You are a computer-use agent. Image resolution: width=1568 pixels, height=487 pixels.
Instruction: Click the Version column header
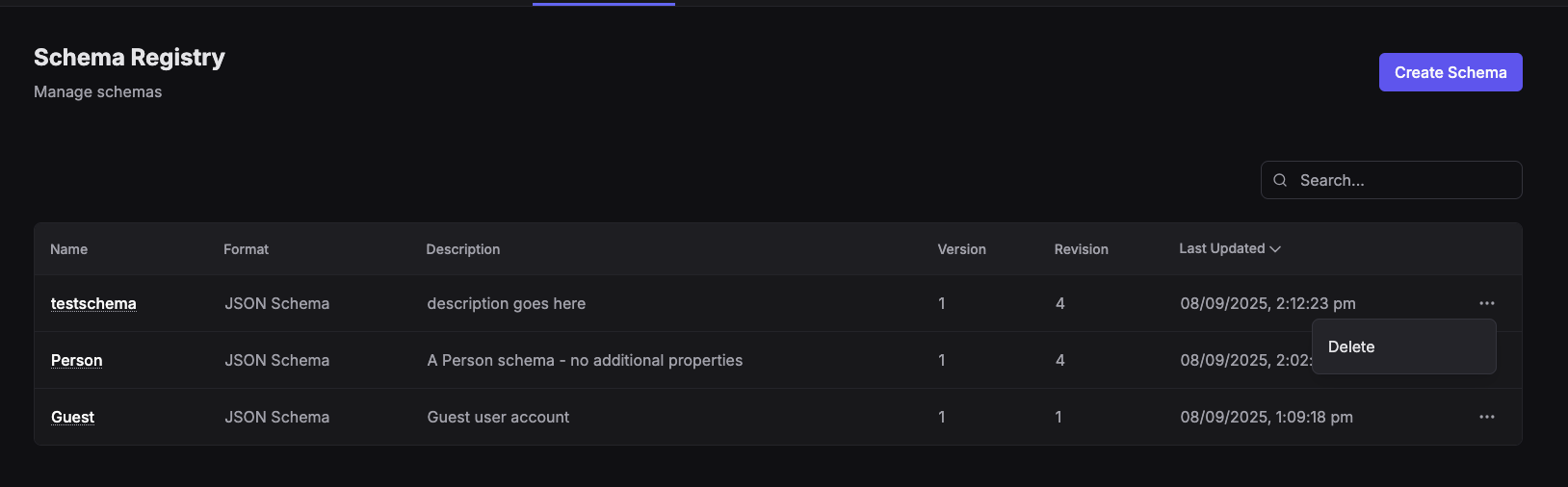[961, 249]
